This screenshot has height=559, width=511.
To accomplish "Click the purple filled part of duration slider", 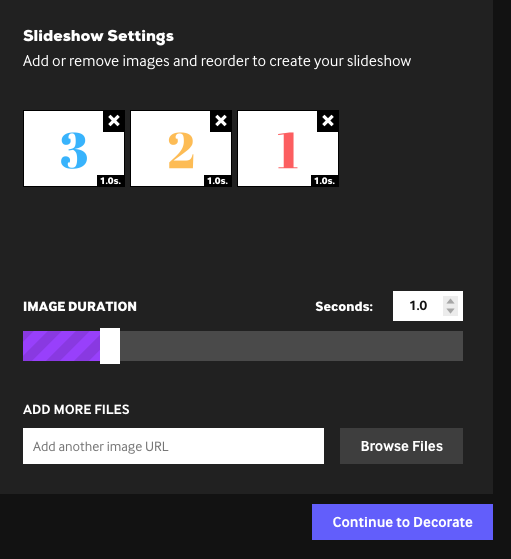I will 61,346.
